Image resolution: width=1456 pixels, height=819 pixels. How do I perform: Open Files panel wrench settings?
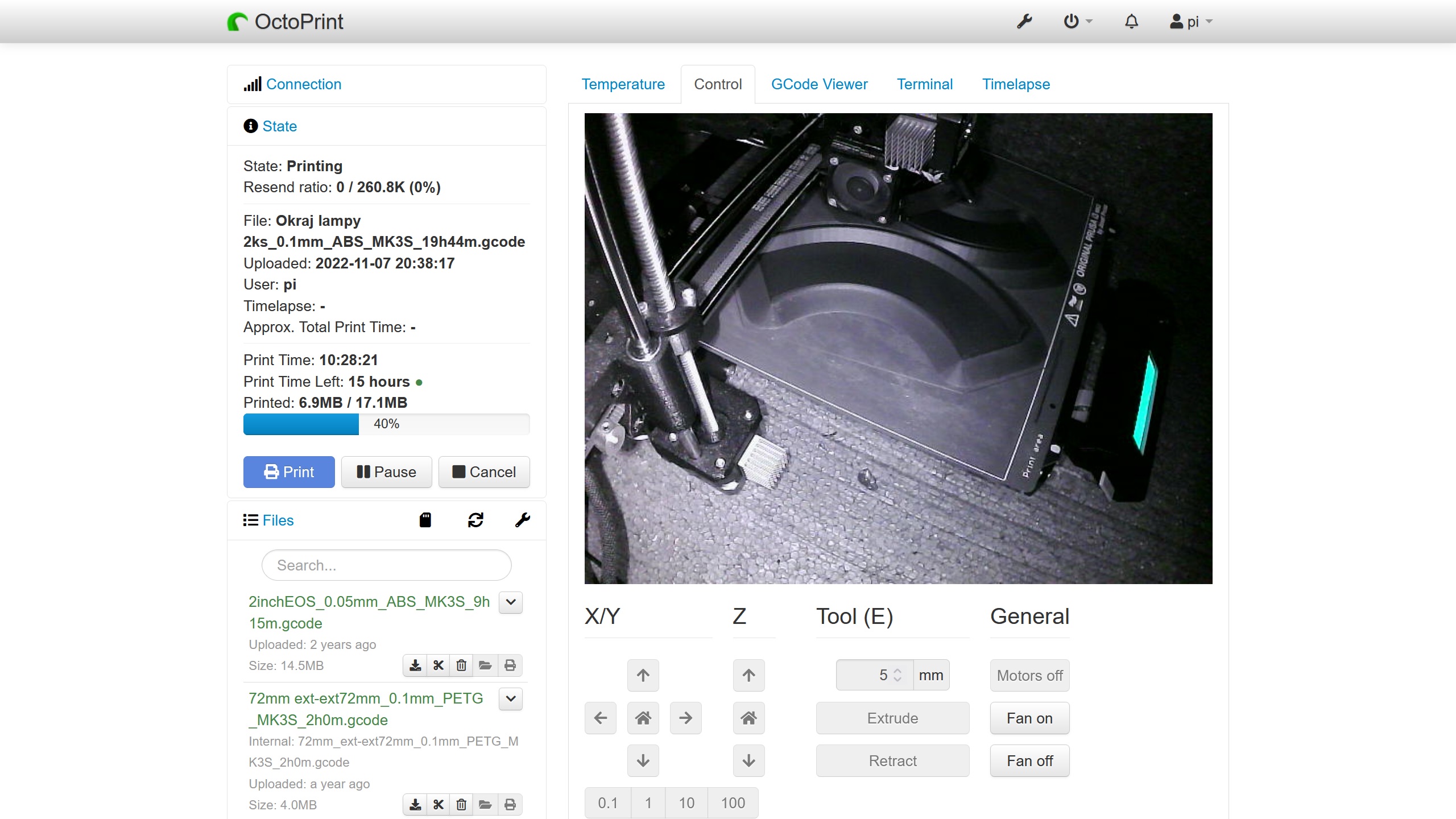click(x=522, y=520)
